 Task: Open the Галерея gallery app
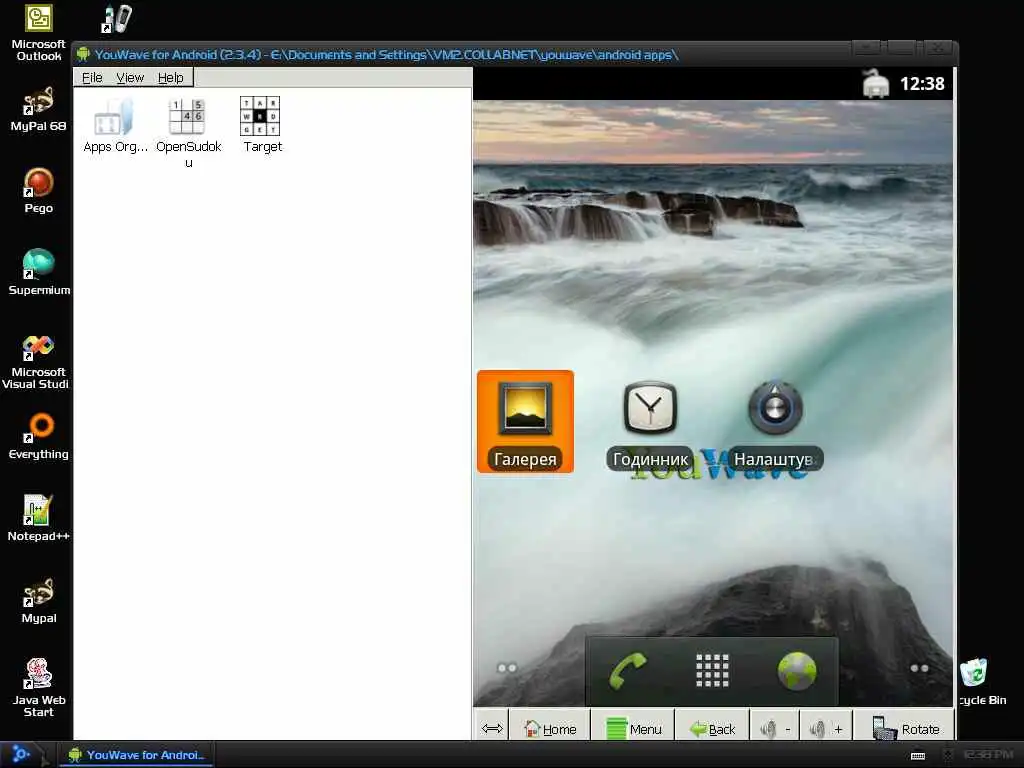(x=525, y=421)
